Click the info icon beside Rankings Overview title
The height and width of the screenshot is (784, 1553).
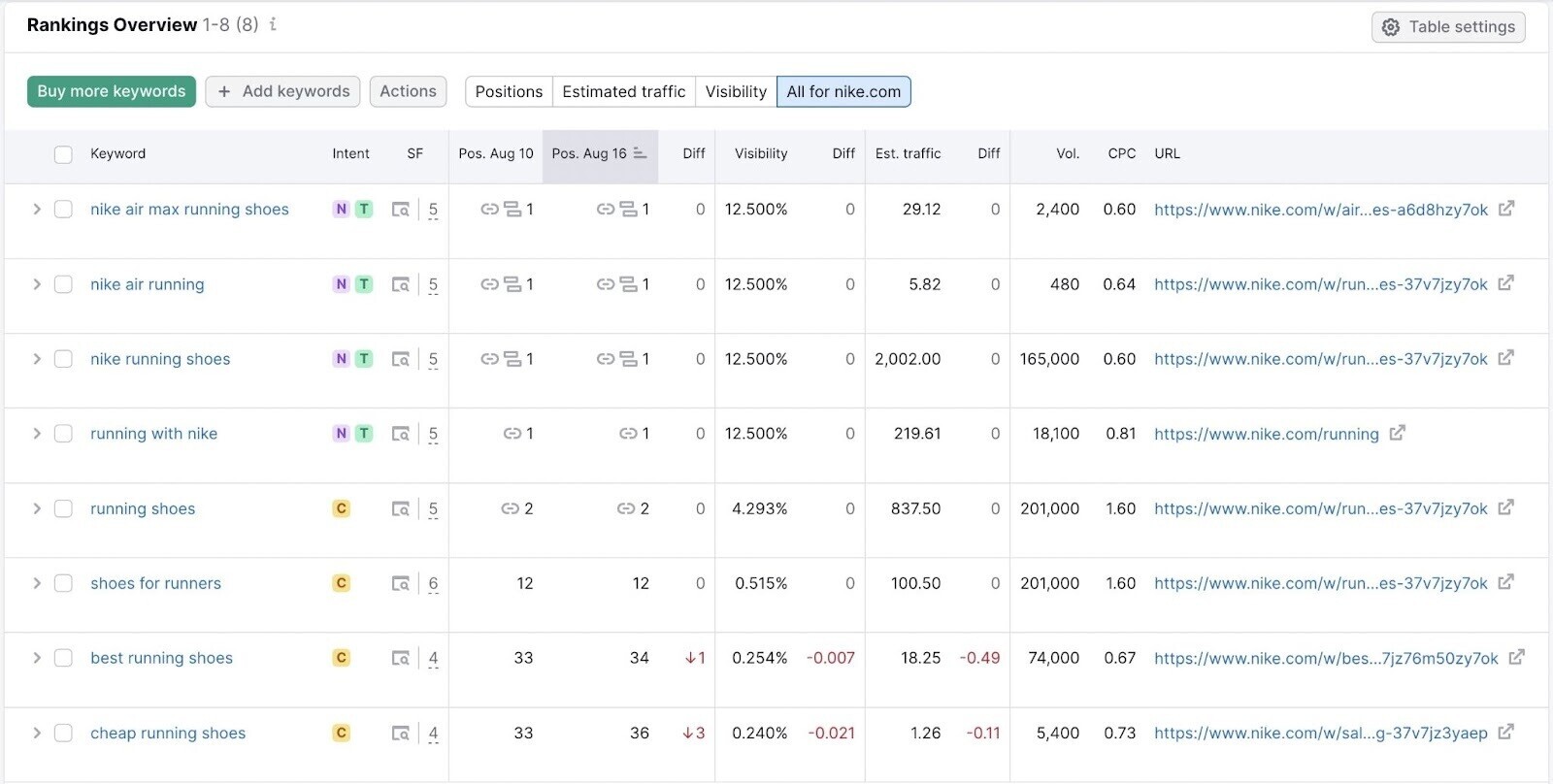click(x=273, y=24)
